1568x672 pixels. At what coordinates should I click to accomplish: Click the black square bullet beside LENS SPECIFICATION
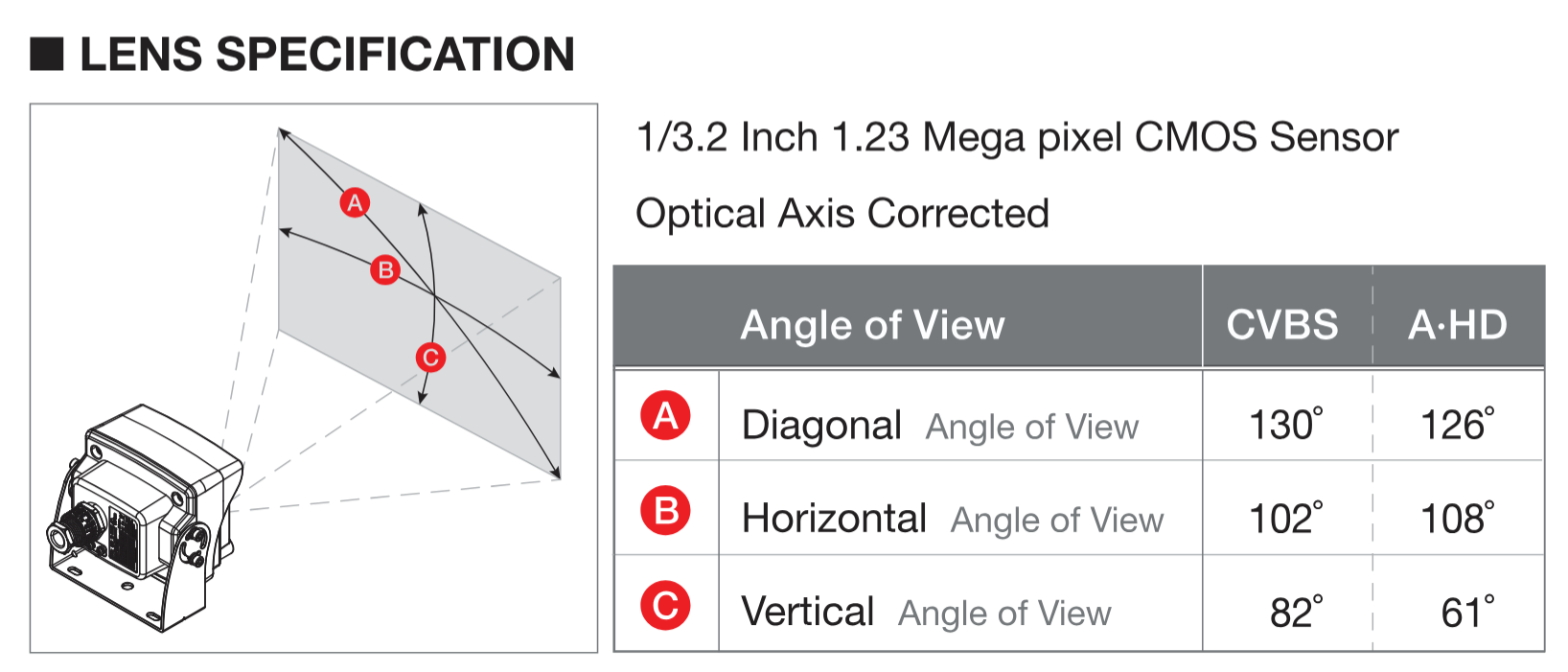47,55
